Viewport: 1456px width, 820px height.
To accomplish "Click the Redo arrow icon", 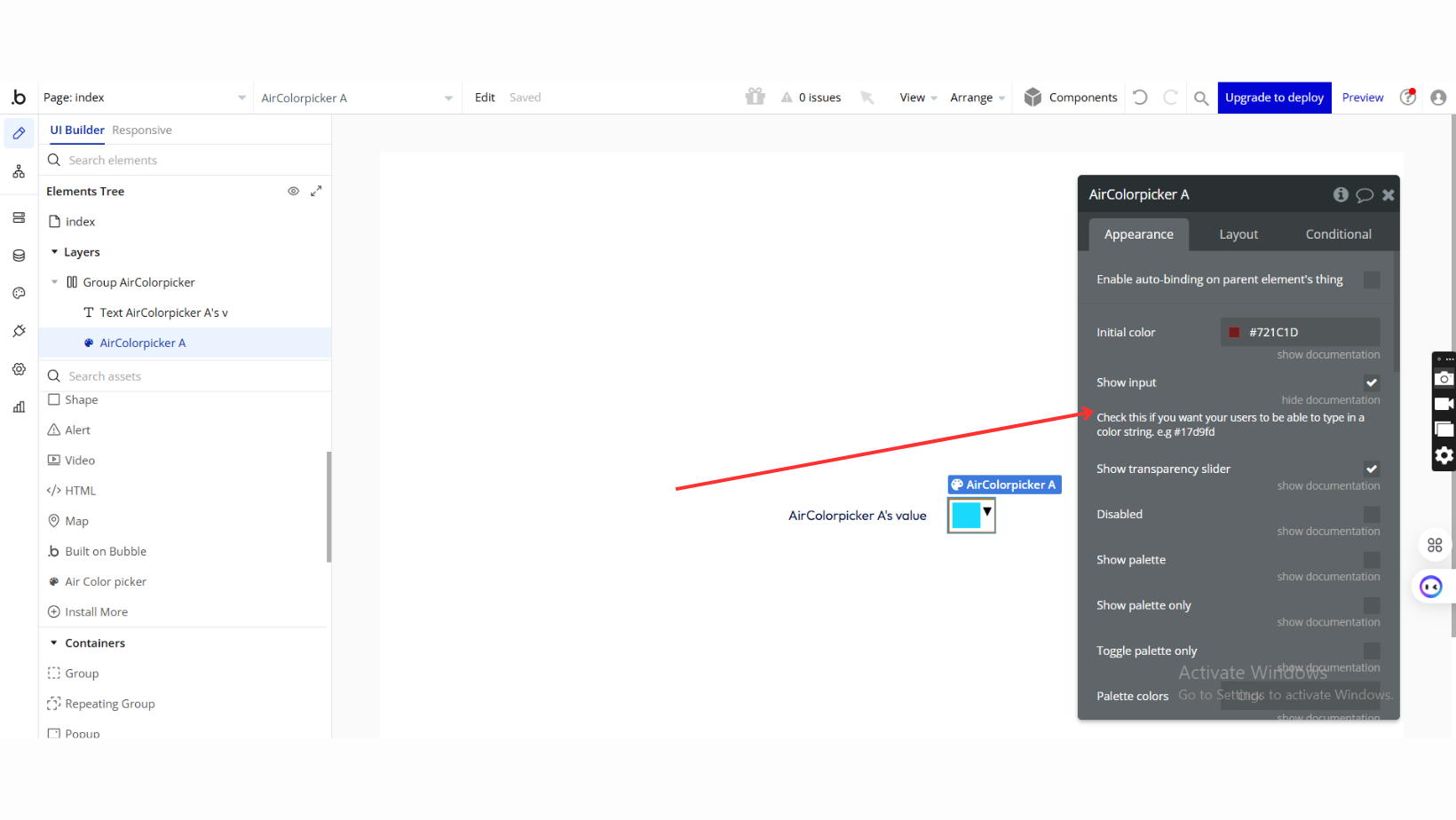I will tap(1171, 98).
